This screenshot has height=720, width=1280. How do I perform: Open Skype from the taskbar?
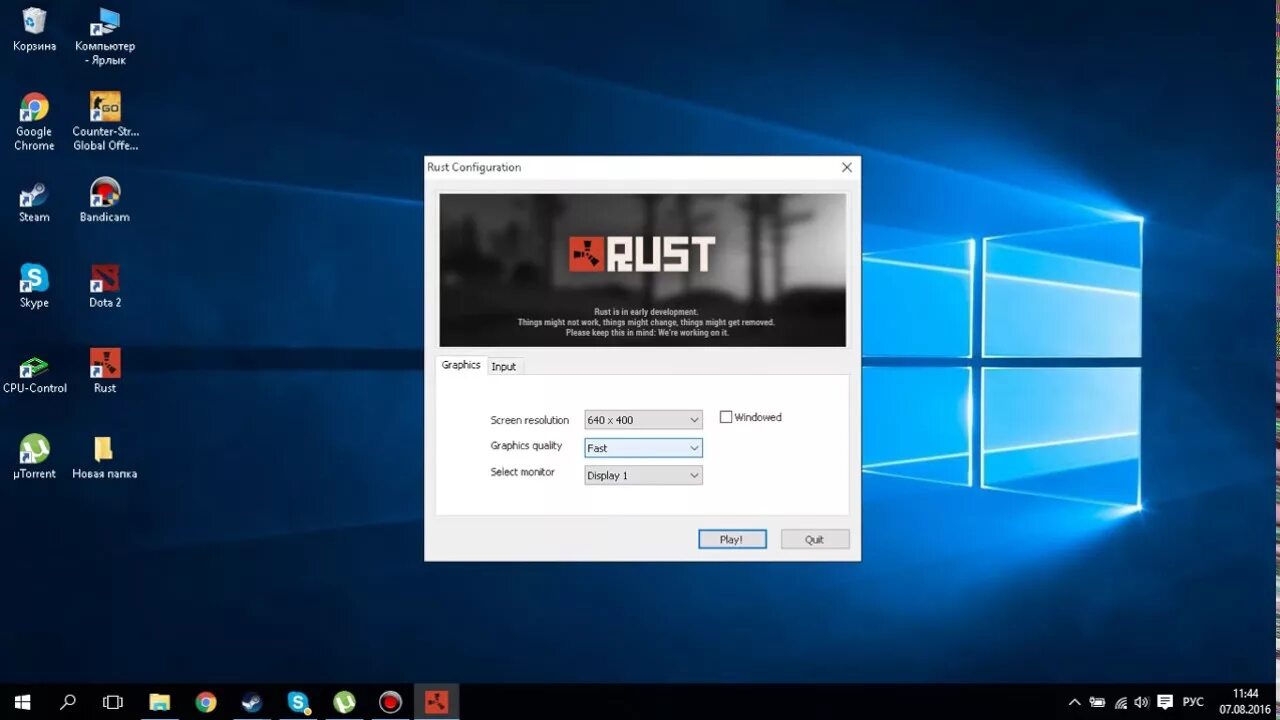coord(298,702)
